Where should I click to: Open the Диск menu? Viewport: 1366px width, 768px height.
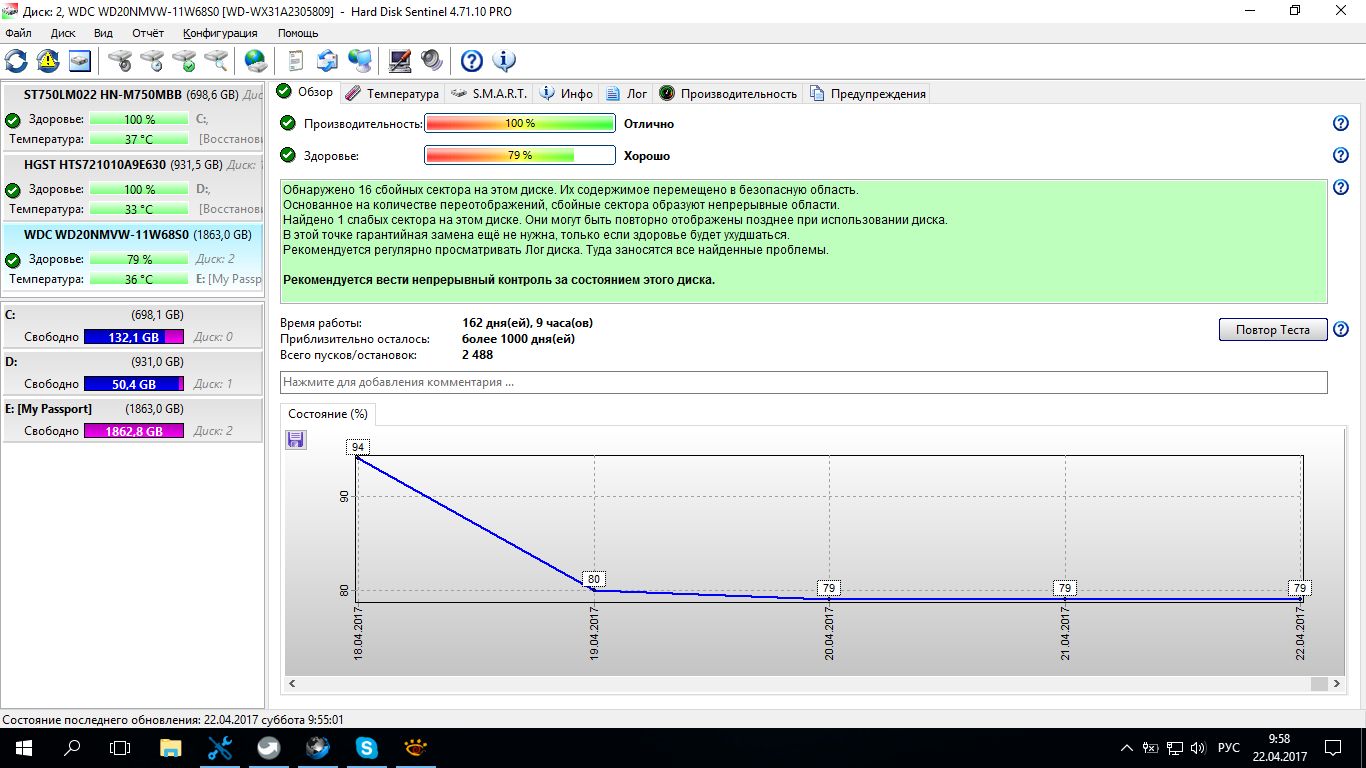click(63, 33)
